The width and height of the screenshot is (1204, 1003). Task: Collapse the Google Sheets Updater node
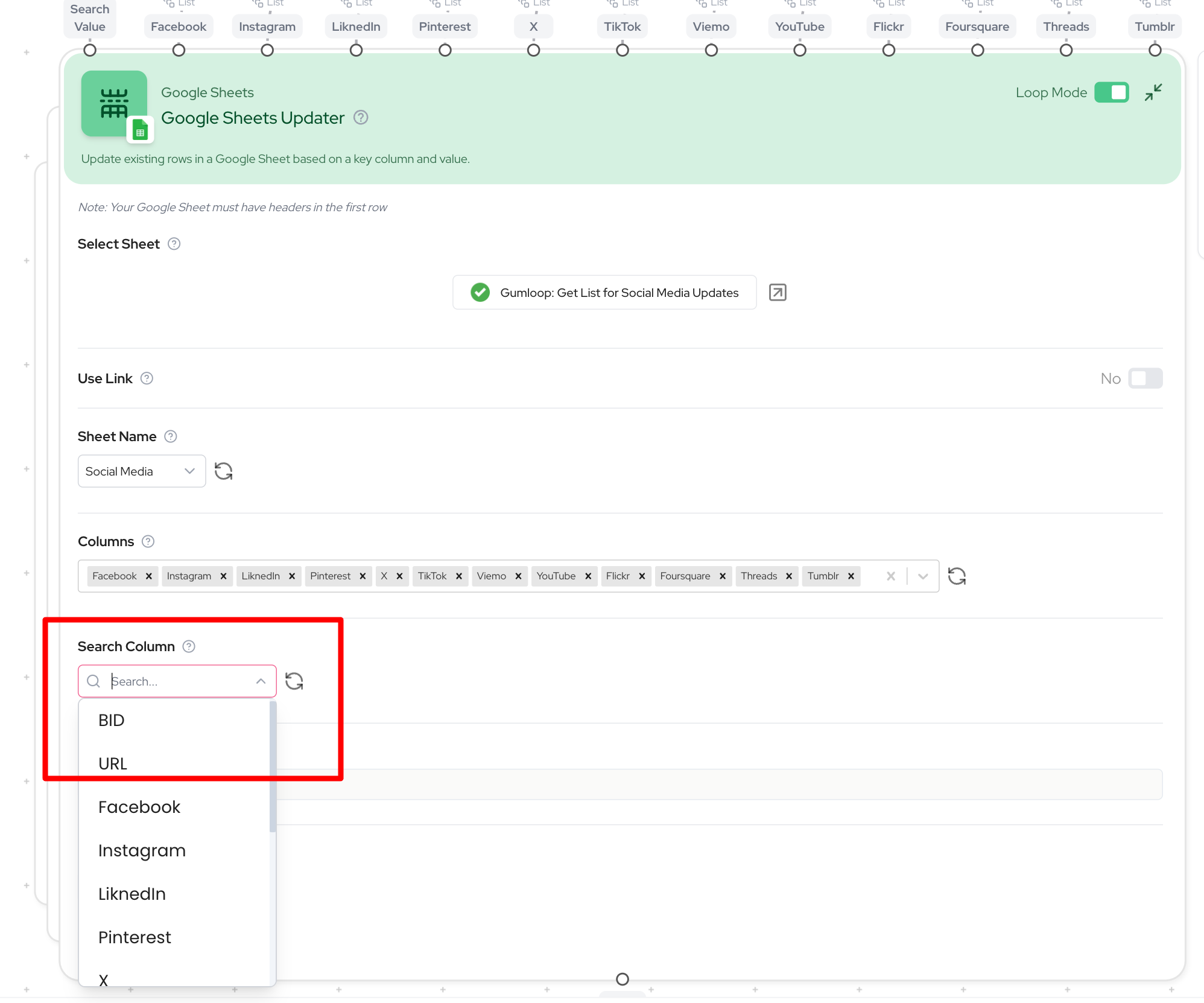[x=1153, y=92]
